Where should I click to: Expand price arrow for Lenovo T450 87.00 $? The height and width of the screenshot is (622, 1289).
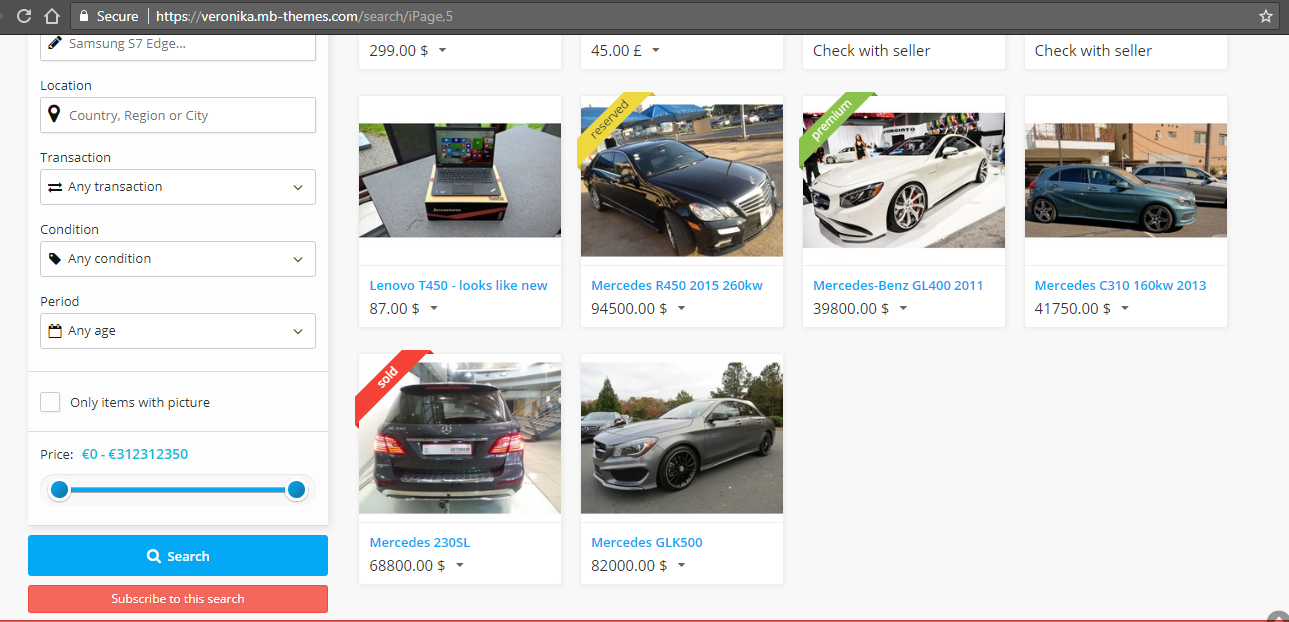click(434, 309)
